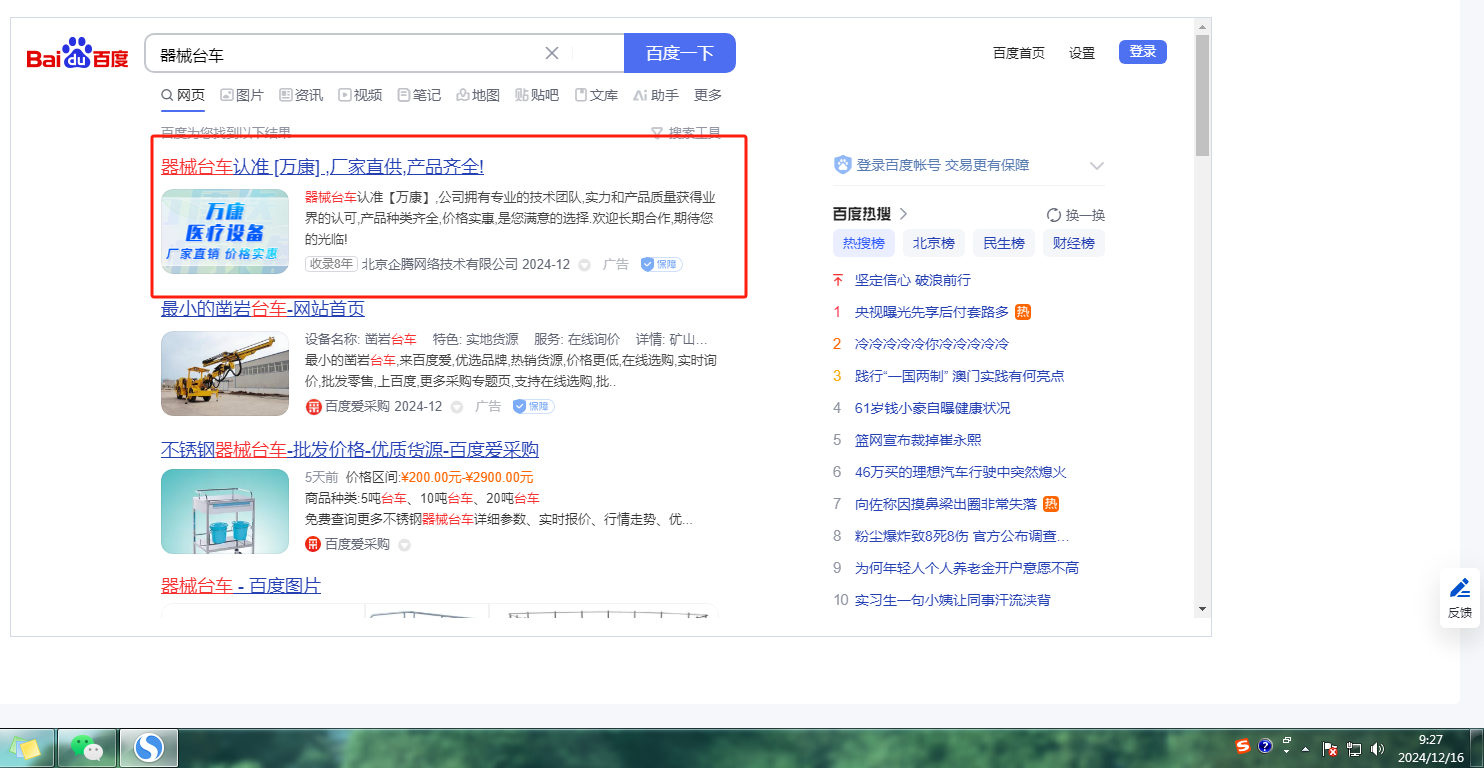Open dropdown arrow beside 北京企腾网络技术有限公司
Screen dimensions: 1484x768
(x=585, y=265)
